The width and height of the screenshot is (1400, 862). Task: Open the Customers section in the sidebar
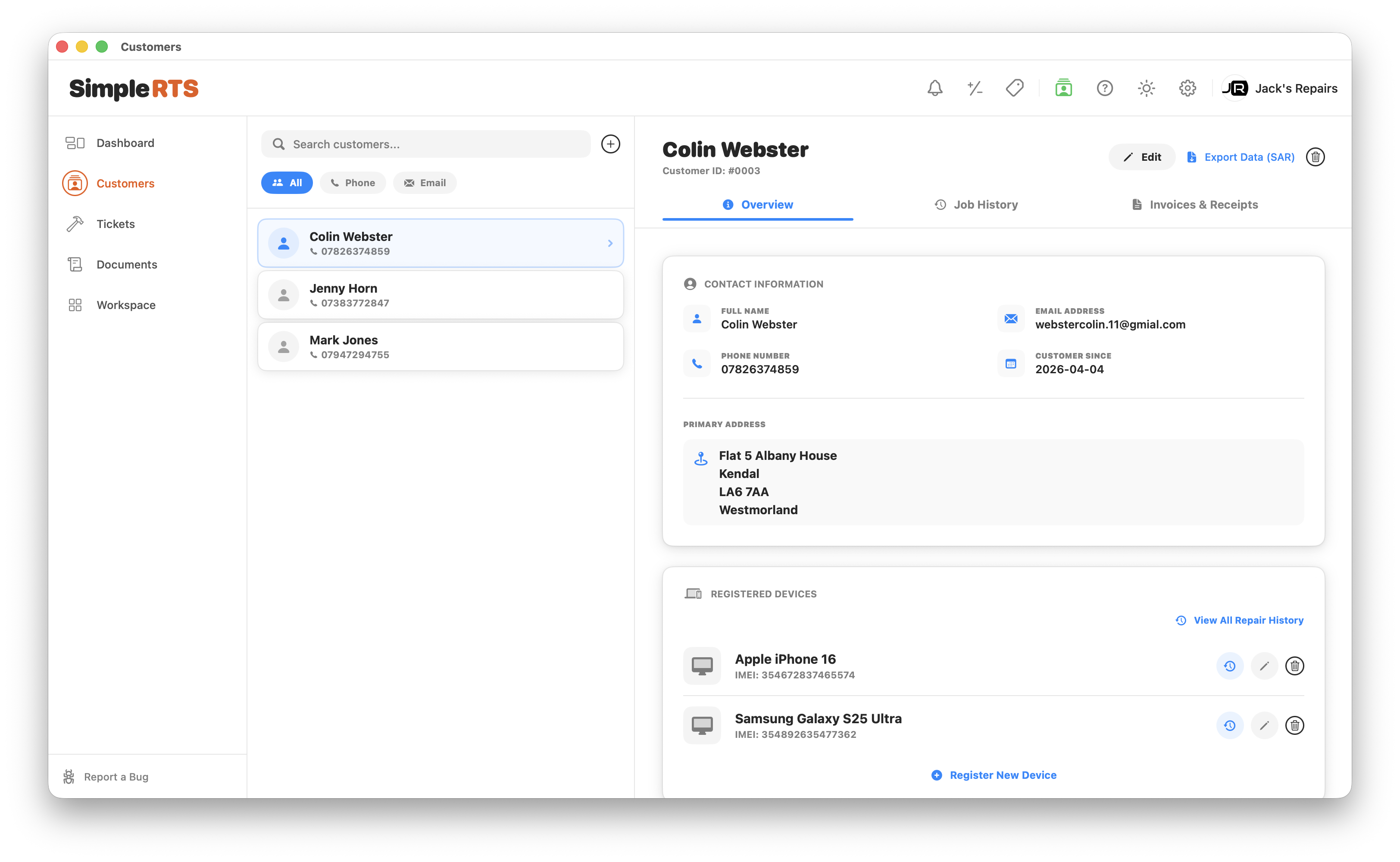tap(125, 183)
